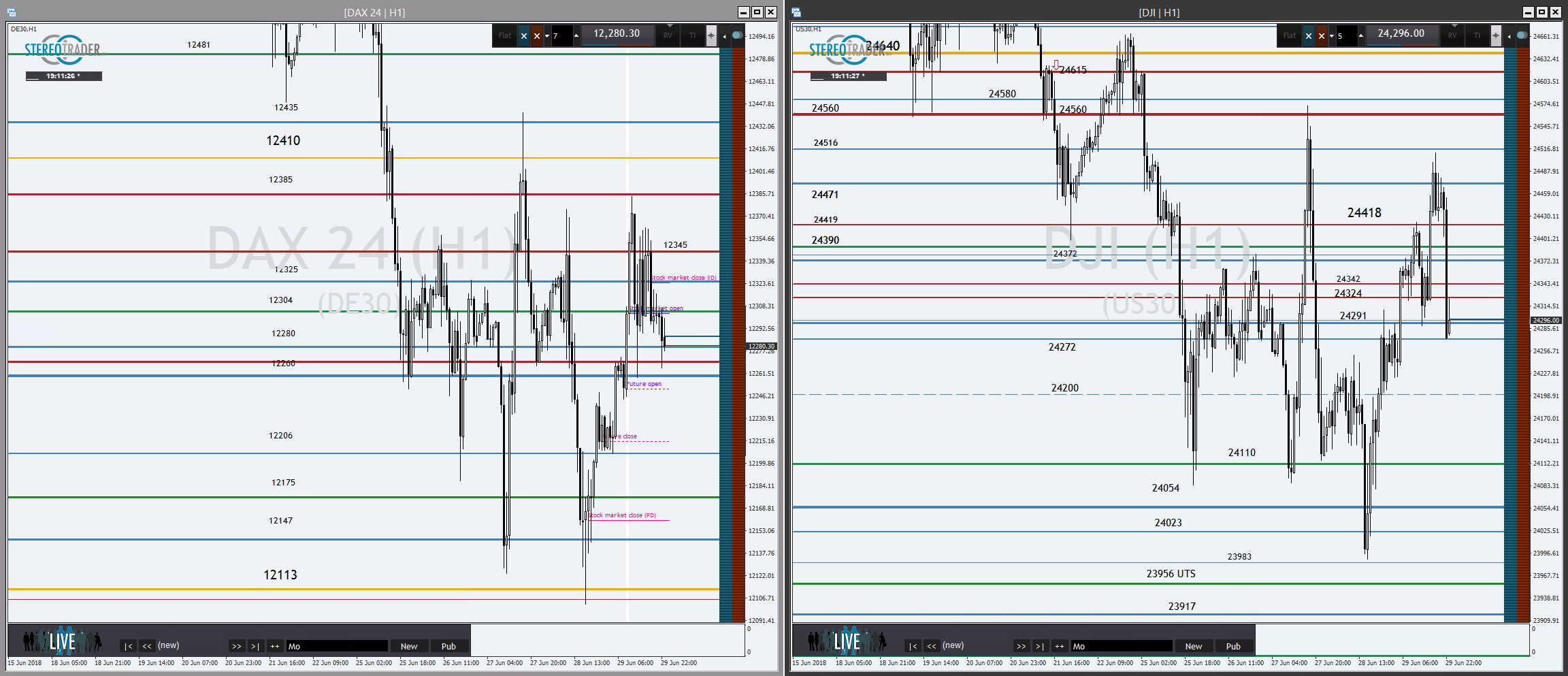1568x676 pixels.
Task: Go to next strategy in DJI bottom bar
Action: [1021, 646]
